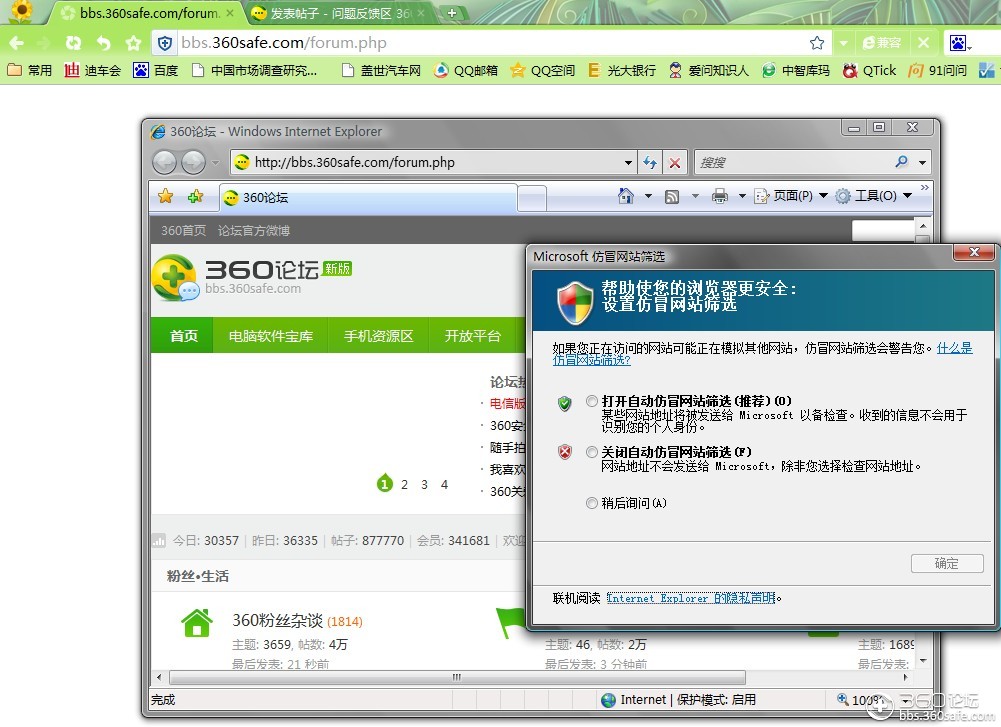Click the 兼容 compatibility mode button
The width and height of the screenshot is (1001, 727).
click(882, 43)
